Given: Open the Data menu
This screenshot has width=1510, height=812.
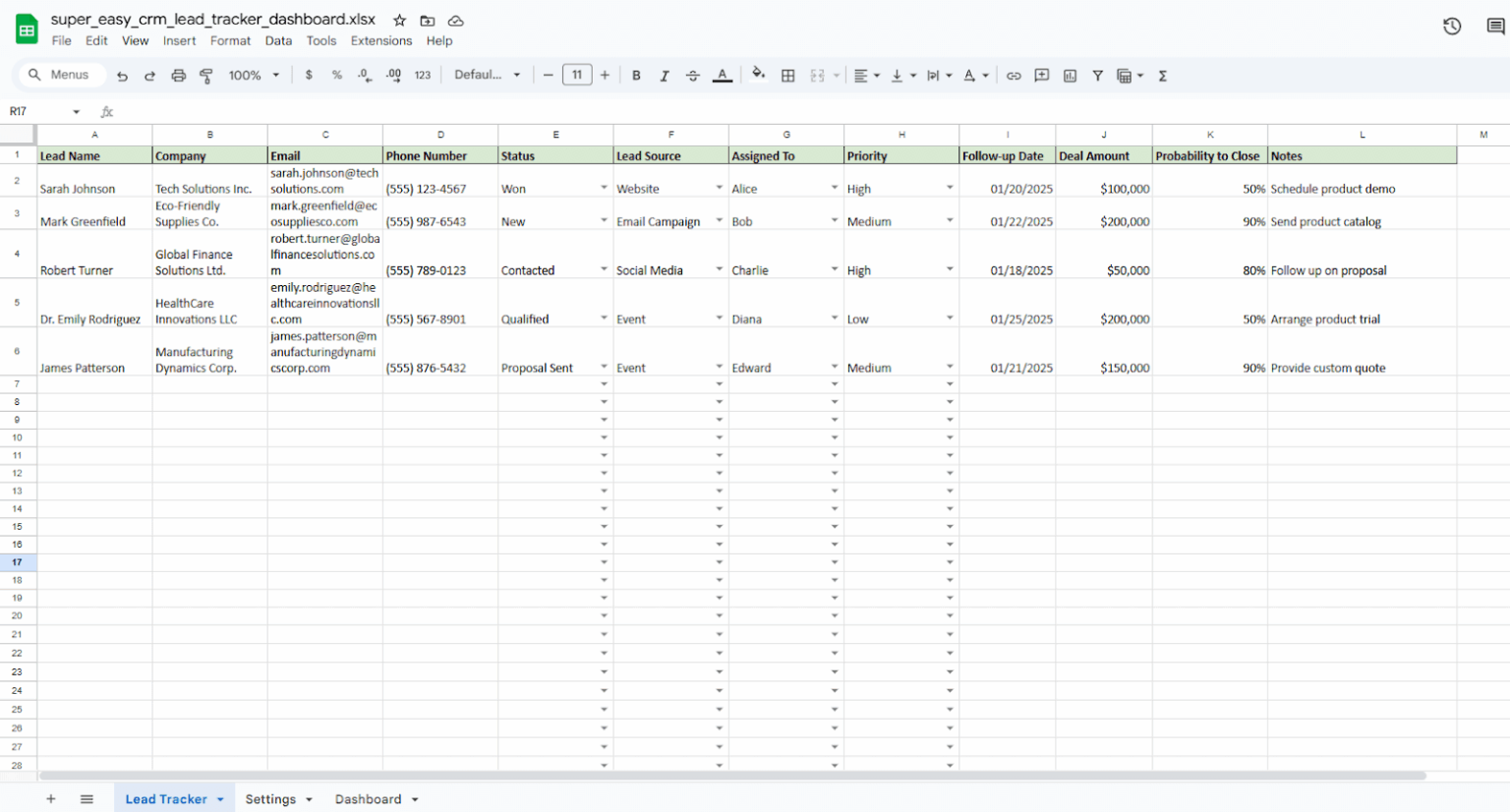Looking at the screenshot, I should pos(278,40).
